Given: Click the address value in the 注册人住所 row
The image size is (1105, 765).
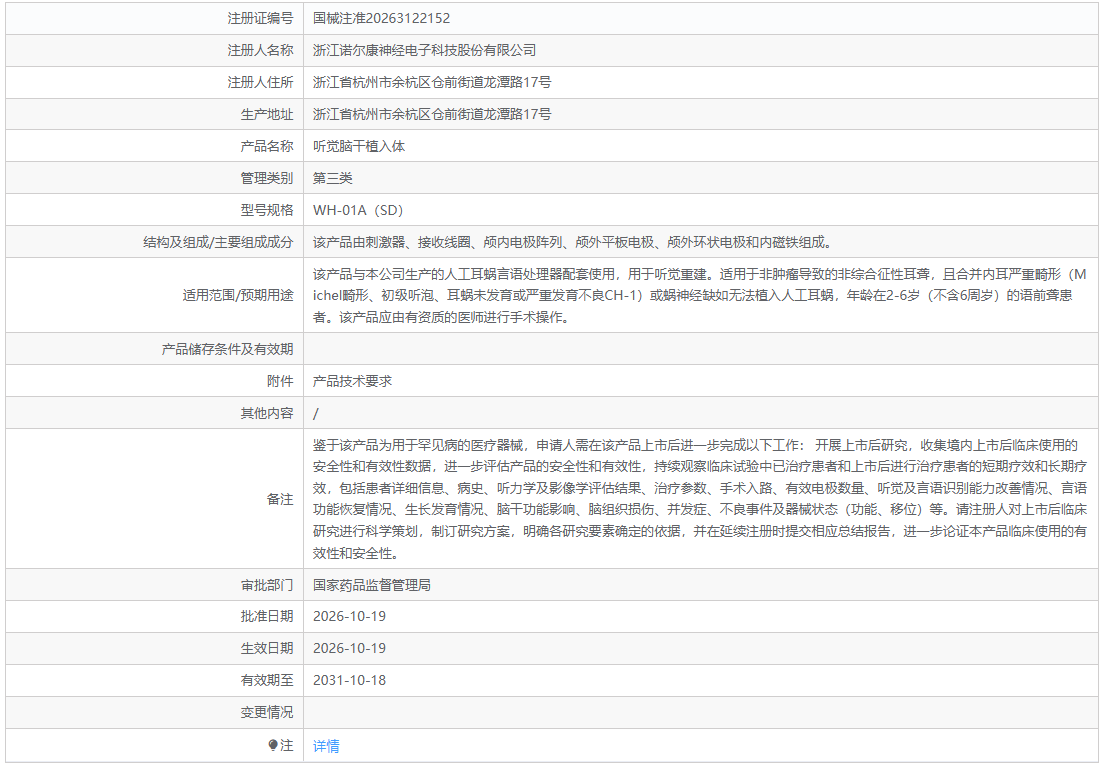Looking at the screenshot, I should pos(432,82).
